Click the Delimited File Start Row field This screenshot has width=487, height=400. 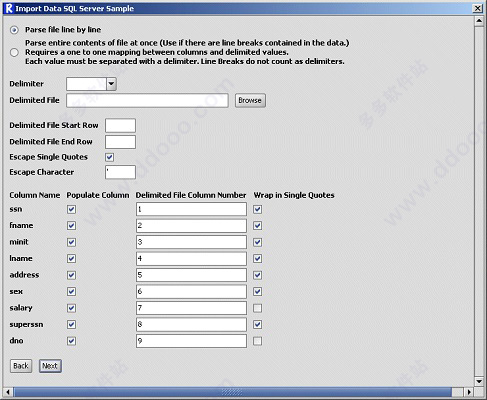click(x=120, y=125)
